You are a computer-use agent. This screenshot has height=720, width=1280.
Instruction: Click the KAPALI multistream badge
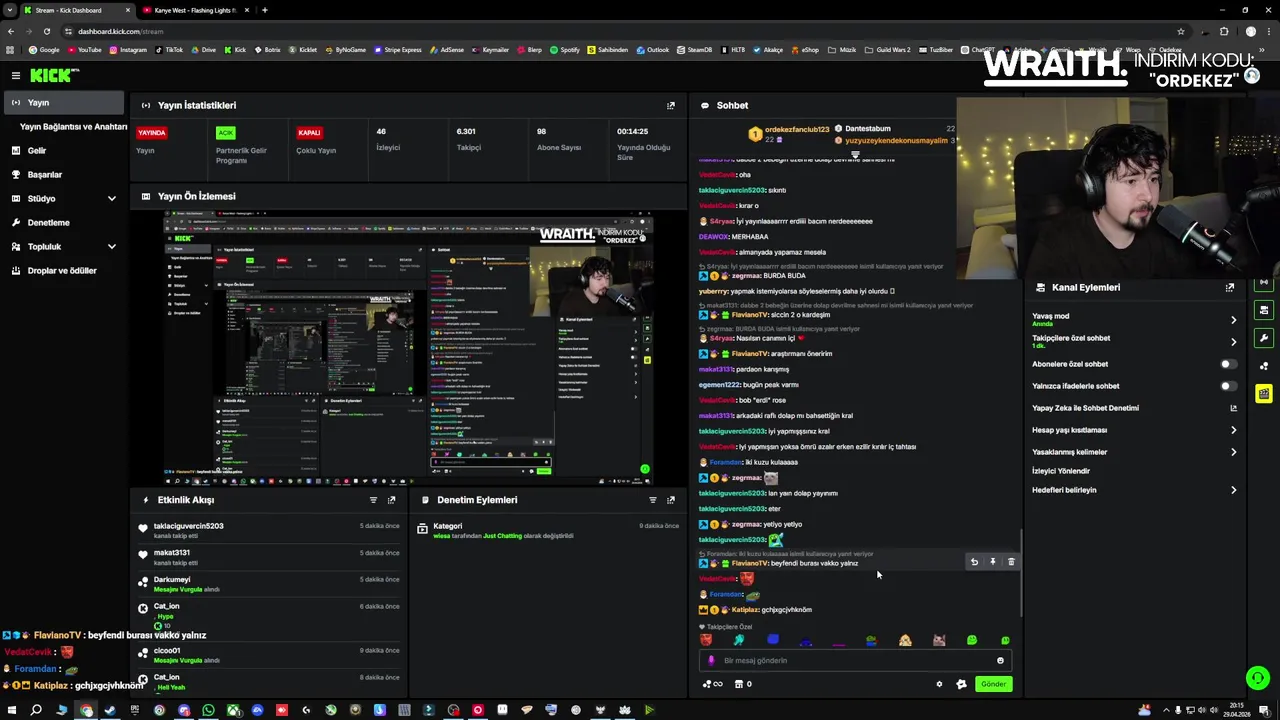(309, 132)
